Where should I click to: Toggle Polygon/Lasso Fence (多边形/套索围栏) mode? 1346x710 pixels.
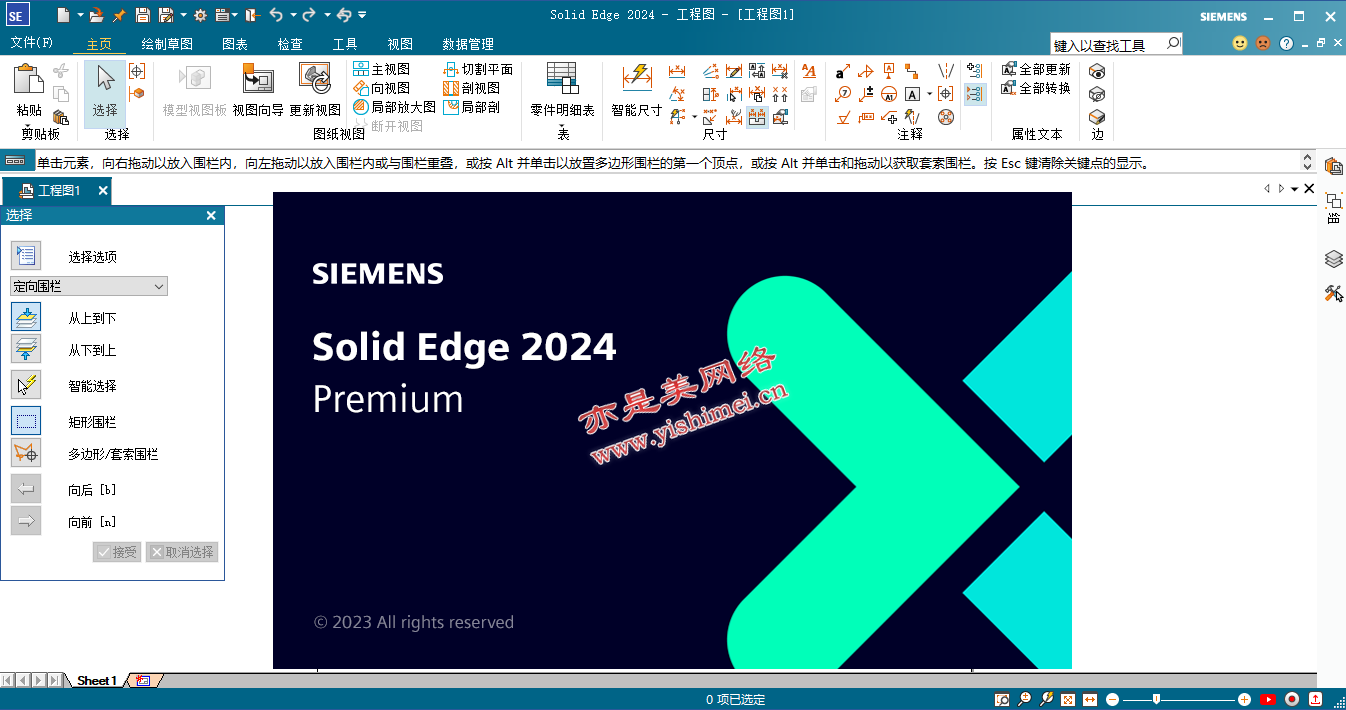26,453
